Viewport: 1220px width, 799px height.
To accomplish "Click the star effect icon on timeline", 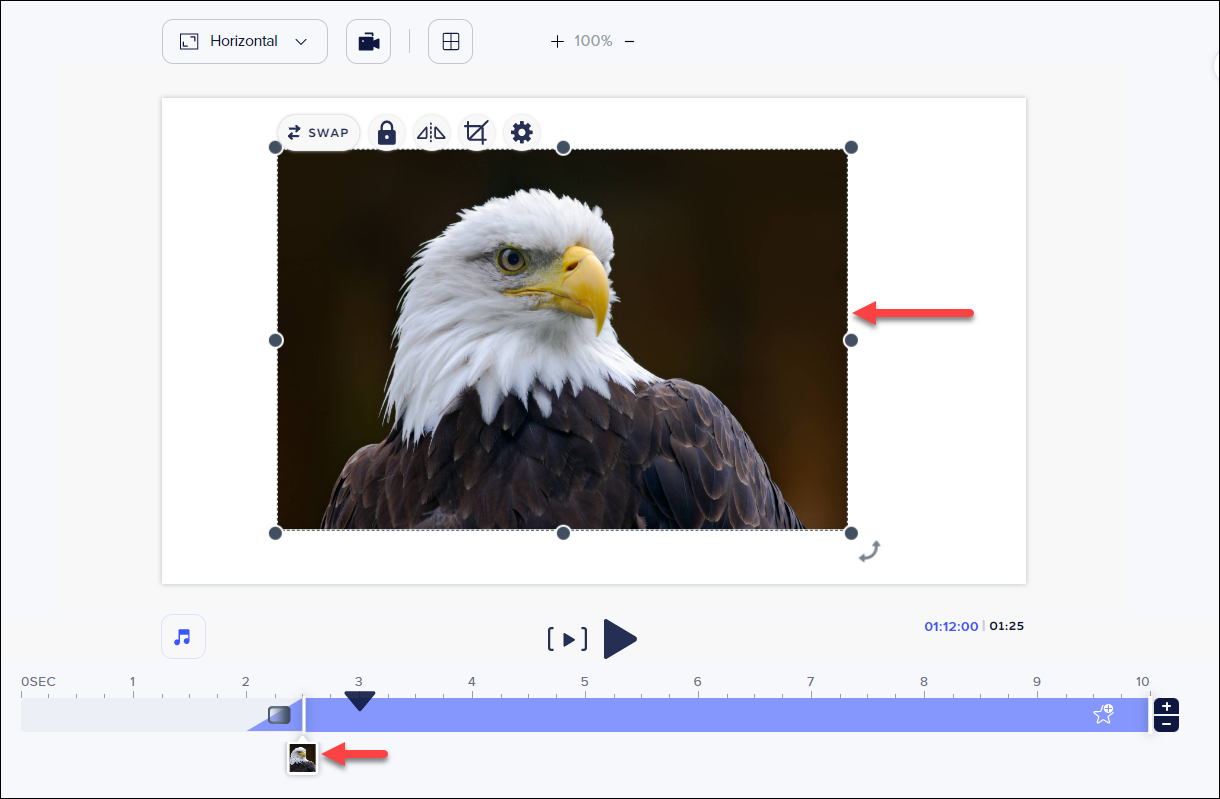I will click(1103, 714).
